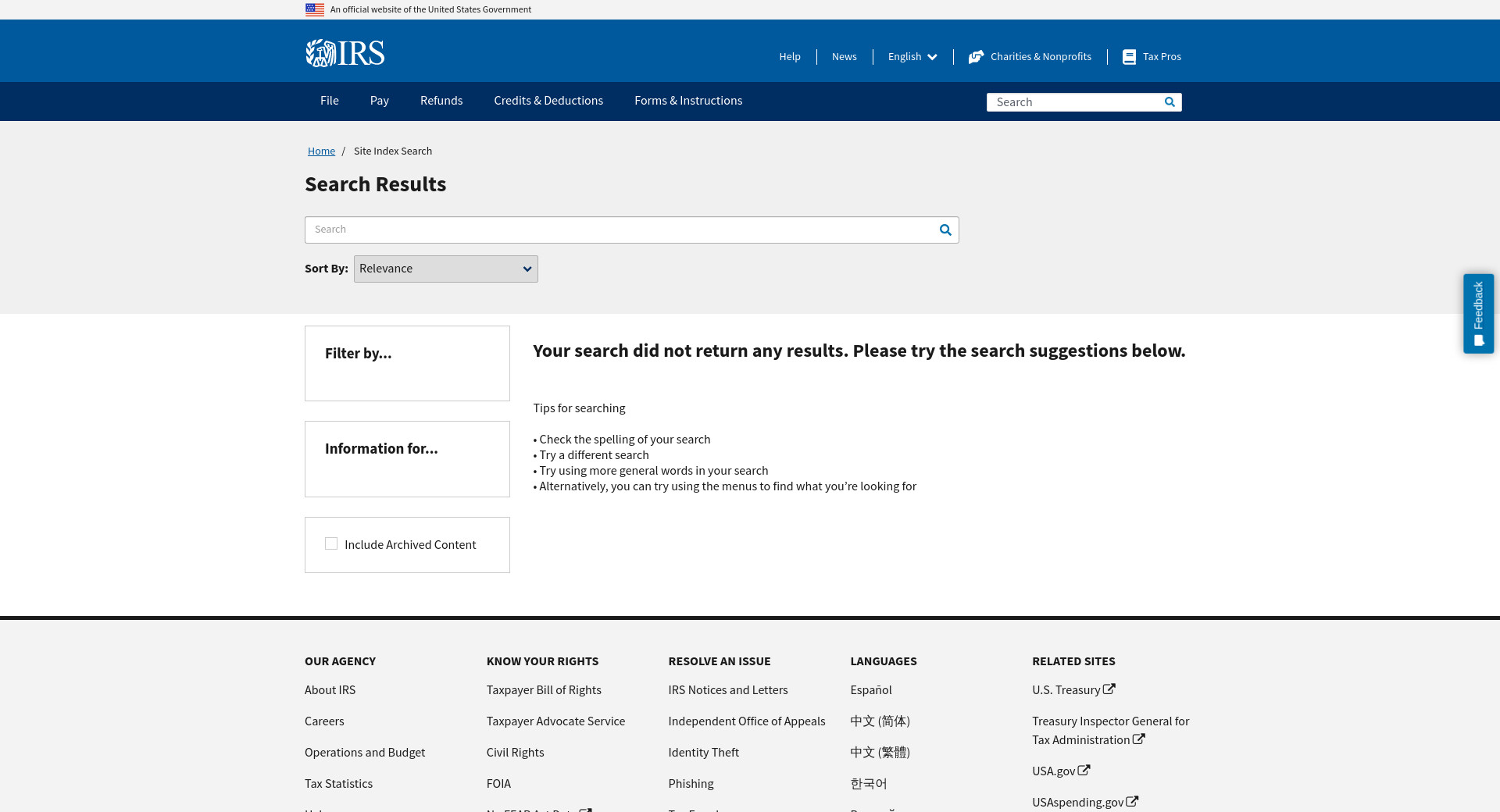The height and width of the screenshot is (812, 1500).
Task: Go to the Home breadcrumb link
Action: click(x=321, y=151)
